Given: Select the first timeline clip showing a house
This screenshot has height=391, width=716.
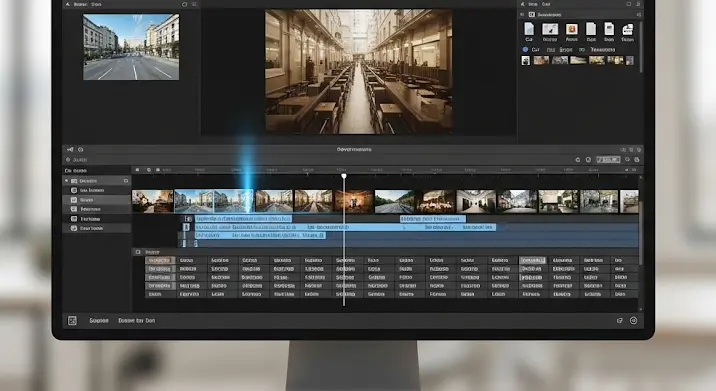Looking at the screenshot, I should [153, 201].
